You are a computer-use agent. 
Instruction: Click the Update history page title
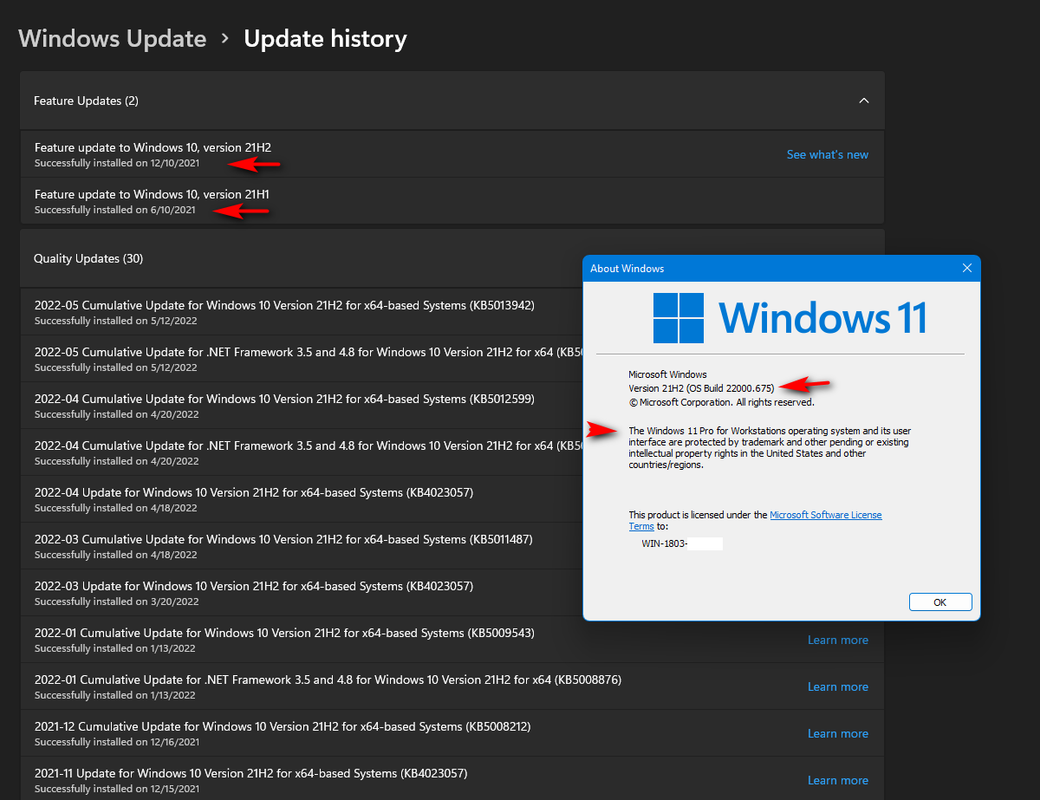325,38
